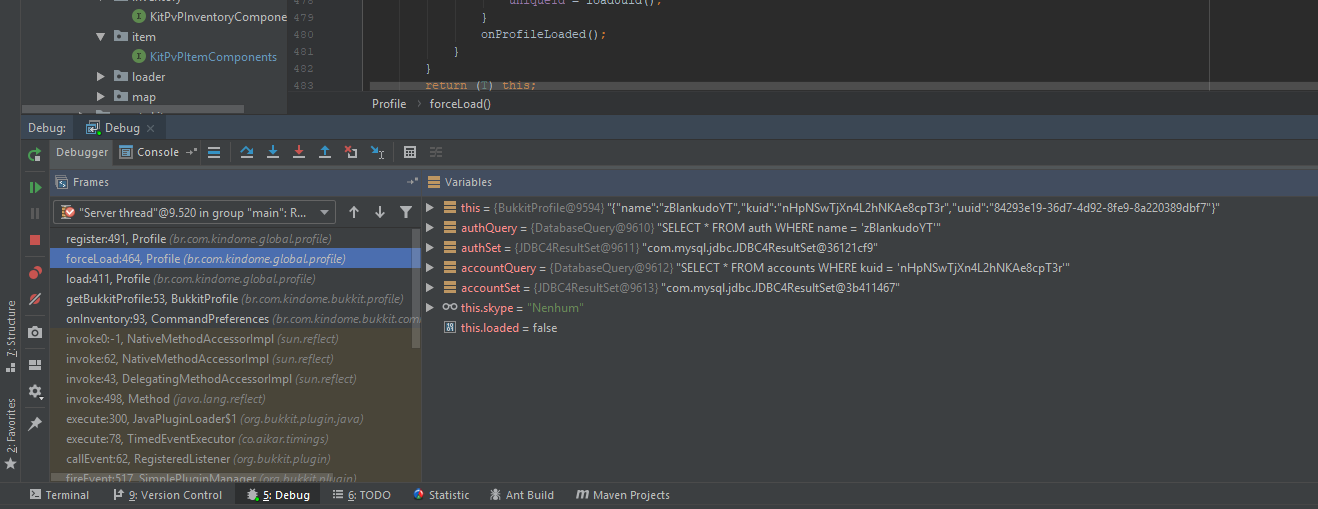Image resolution: width=1318 pixels, height=509 pixels.
Task: Click the camera thread dump icon
Action: pos(35,332)
